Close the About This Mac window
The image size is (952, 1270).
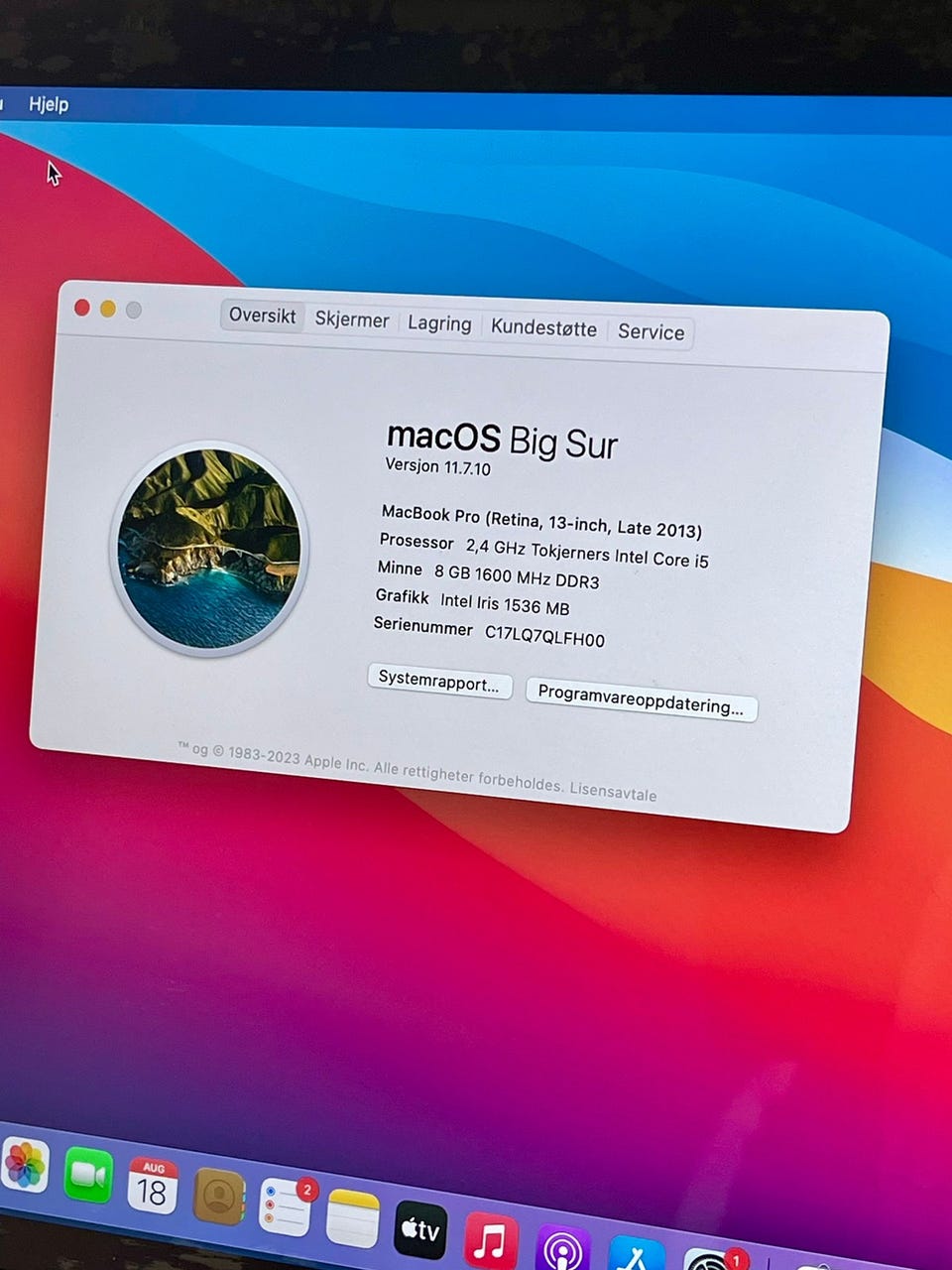82,308
